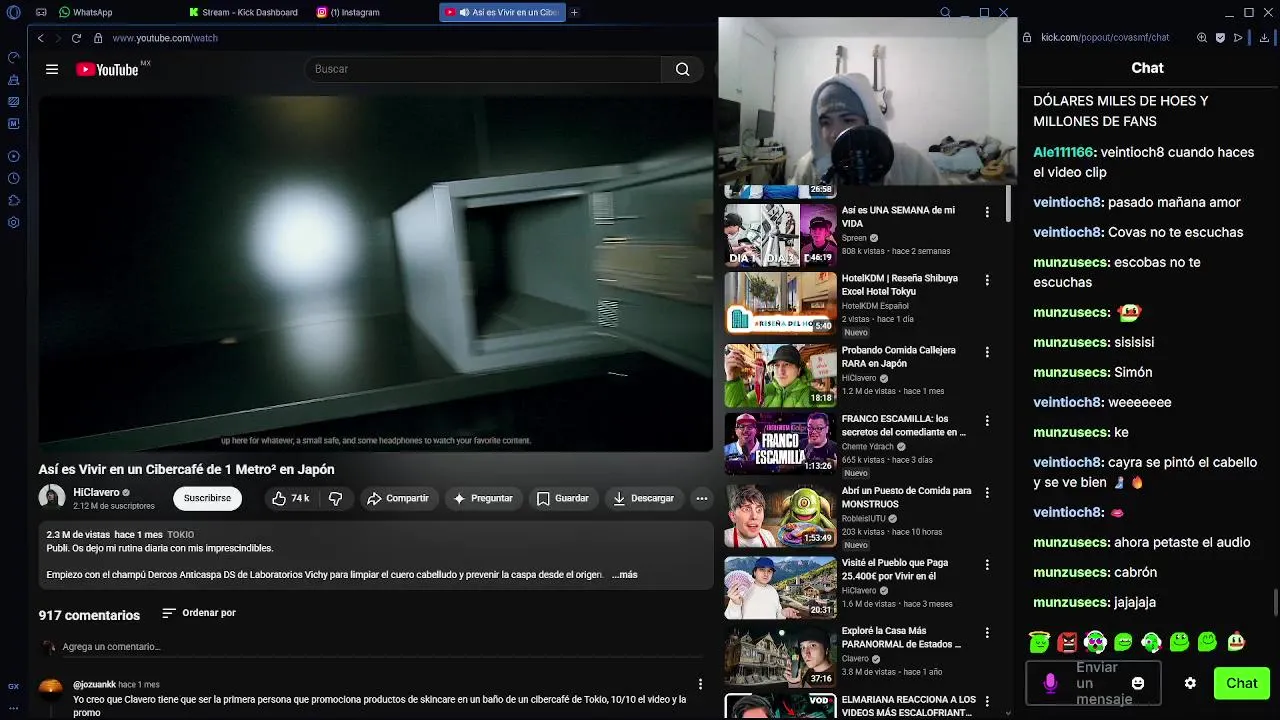Dislike the video with thumbs-down button

tap(336, 498)
